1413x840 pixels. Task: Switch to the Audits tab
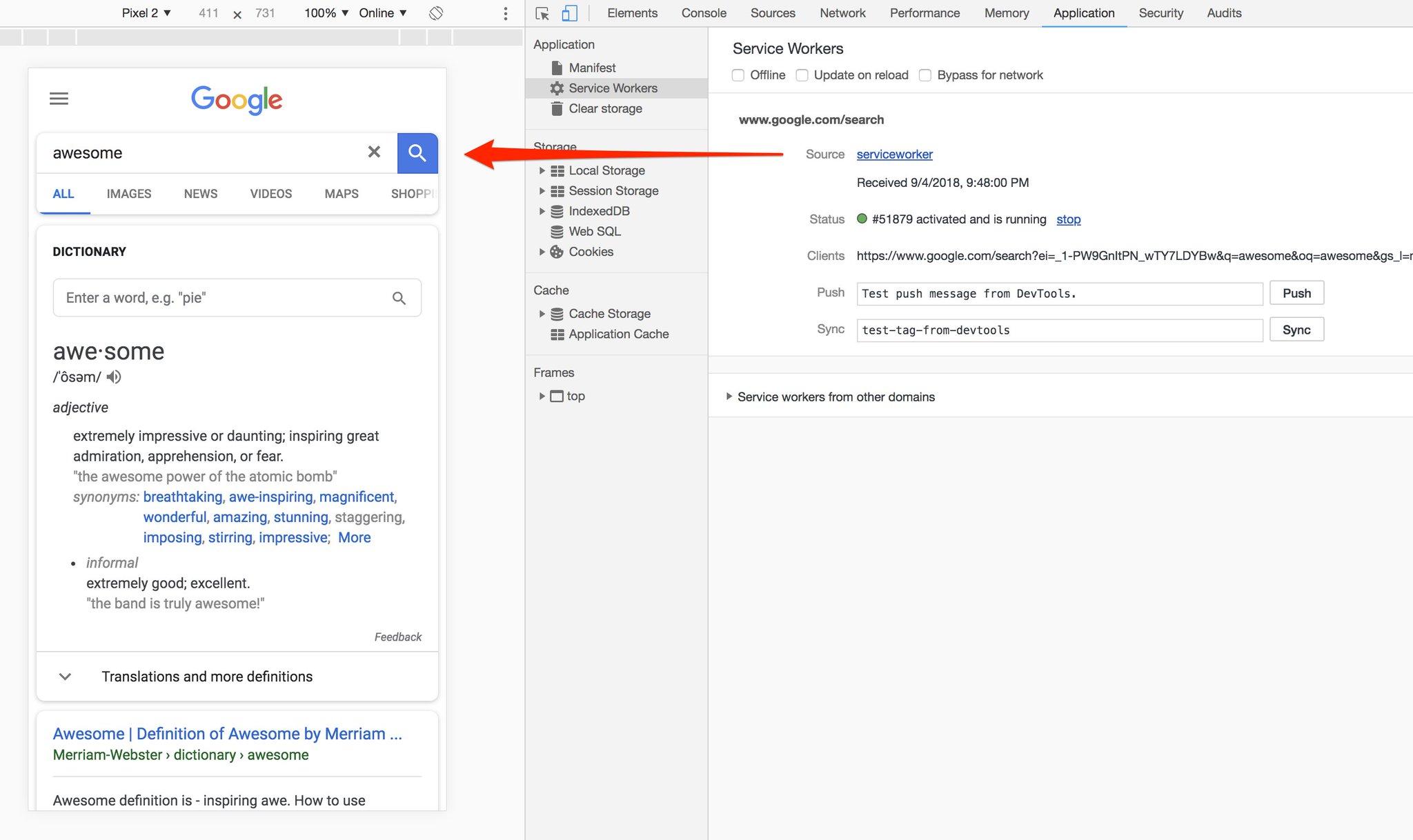coord(1224,13)
